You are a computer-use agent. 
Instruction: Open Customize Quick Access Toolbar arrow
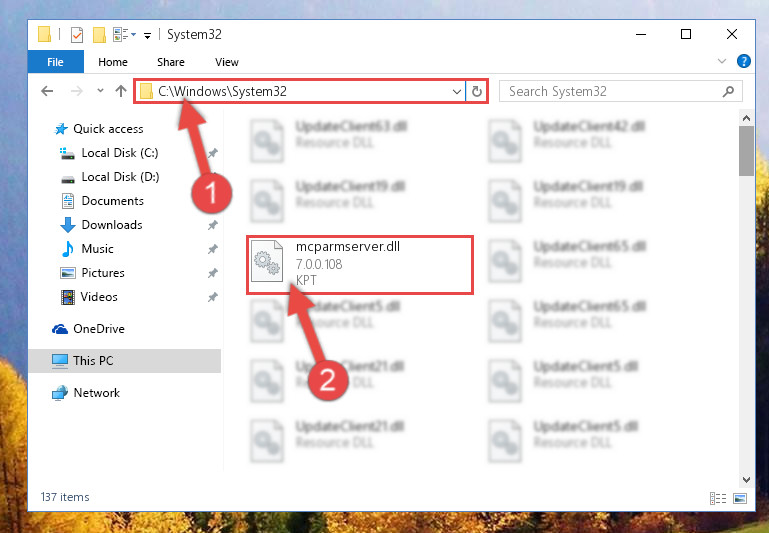click(147, 35)
